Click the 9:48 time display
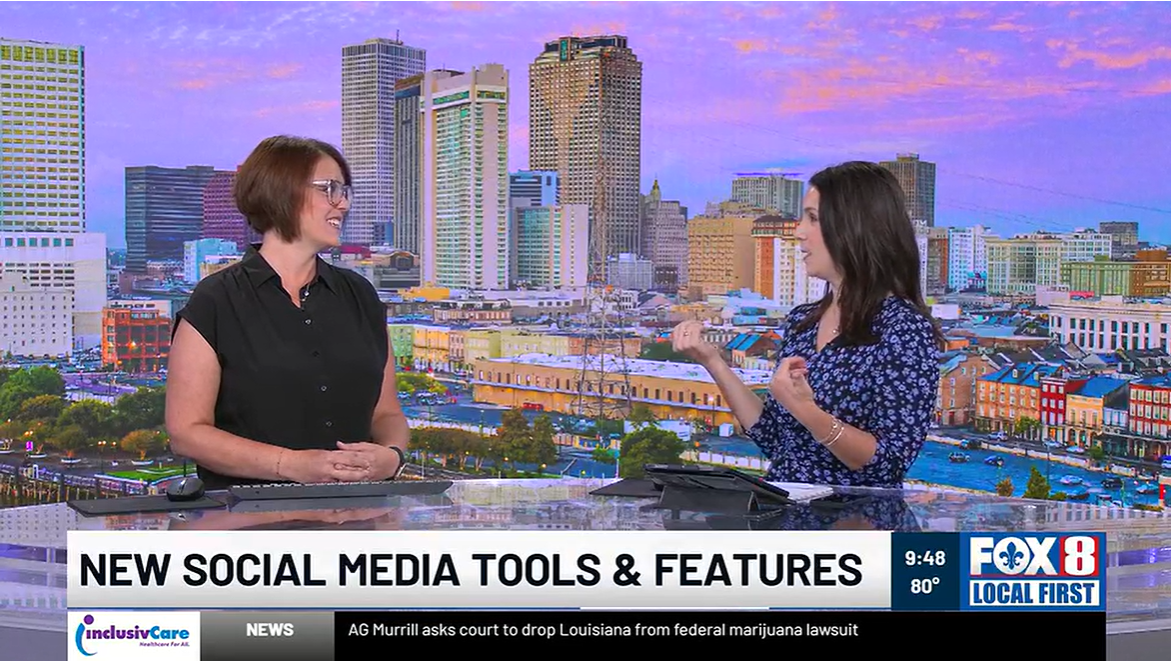 click(925, 558)
